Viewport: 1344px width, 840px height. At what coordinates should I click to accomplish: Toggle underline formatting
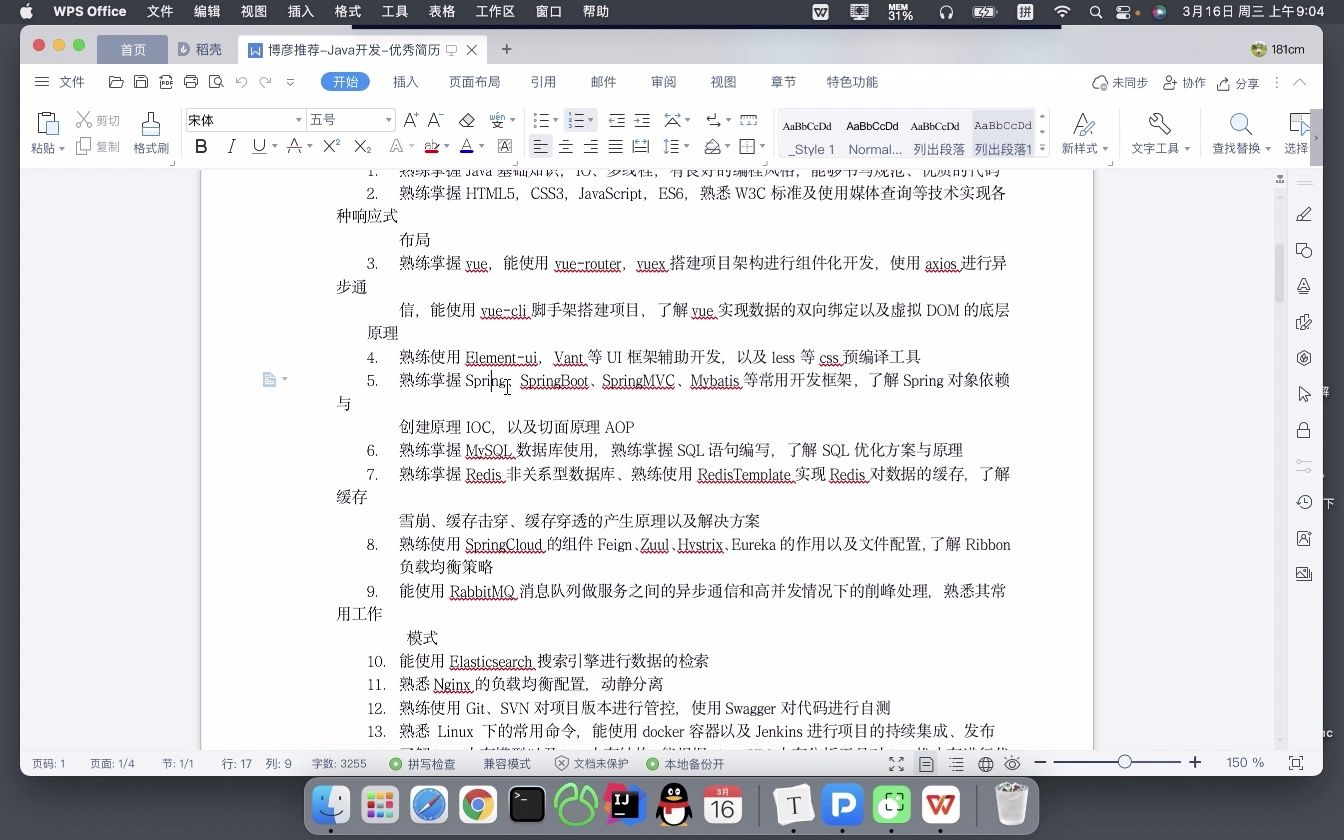click(259, 147)
